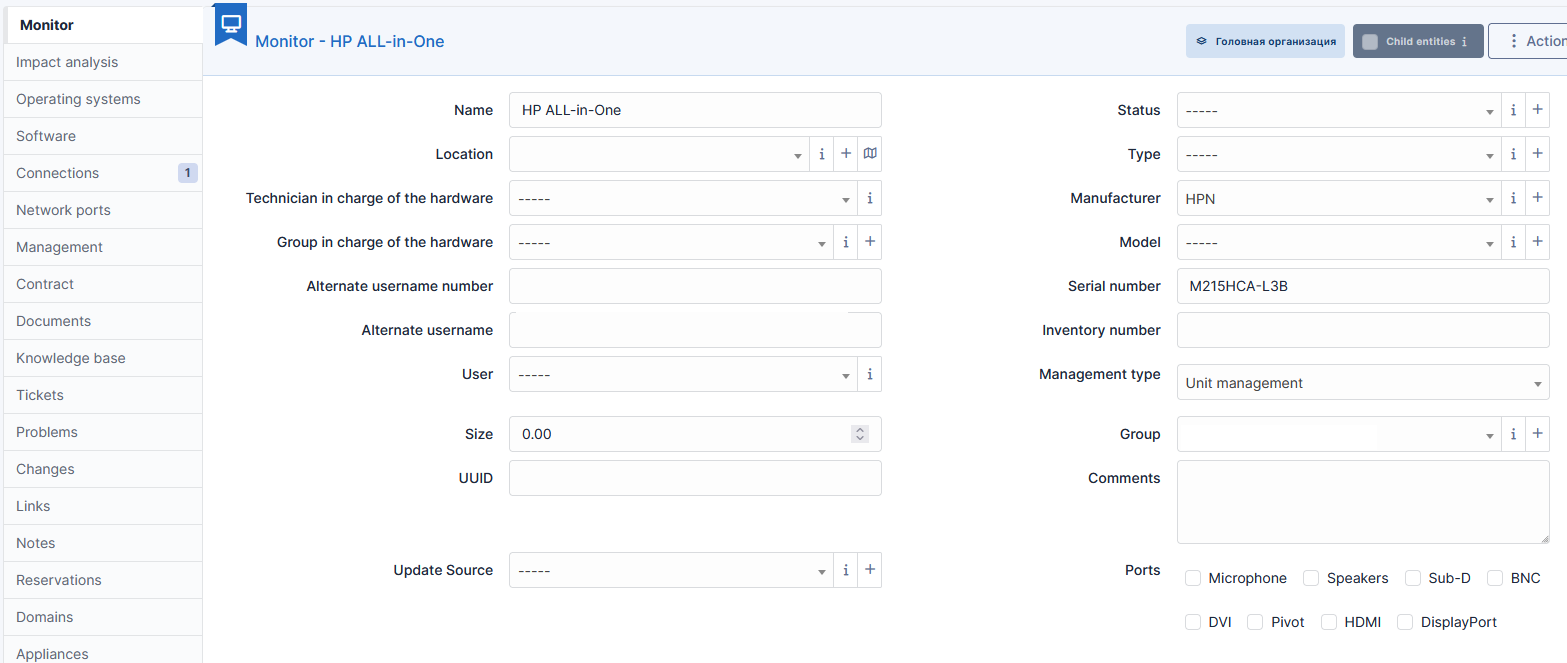Viewport: 1567px width, 663px height.
Task: Open the Documents tab
Action: [x=103, y=321]
